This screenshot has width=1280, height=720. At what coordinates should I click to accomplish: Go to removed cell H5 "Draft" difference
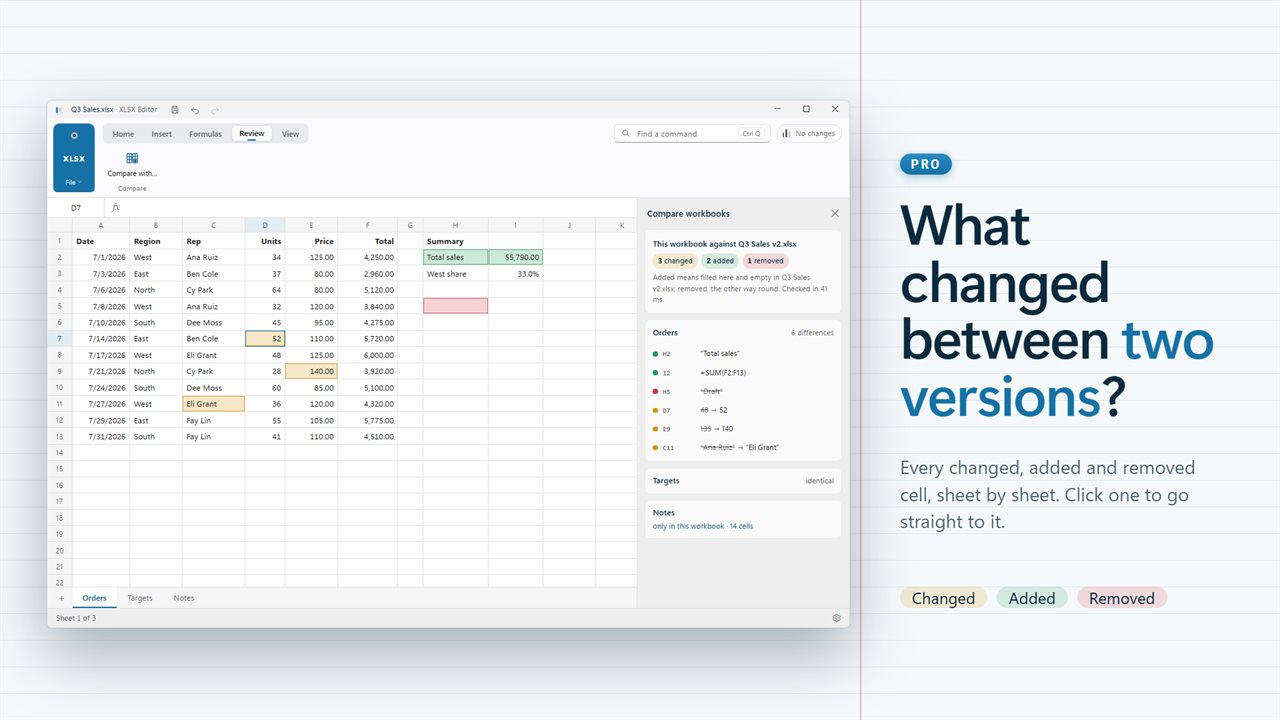tap(743, 391)
